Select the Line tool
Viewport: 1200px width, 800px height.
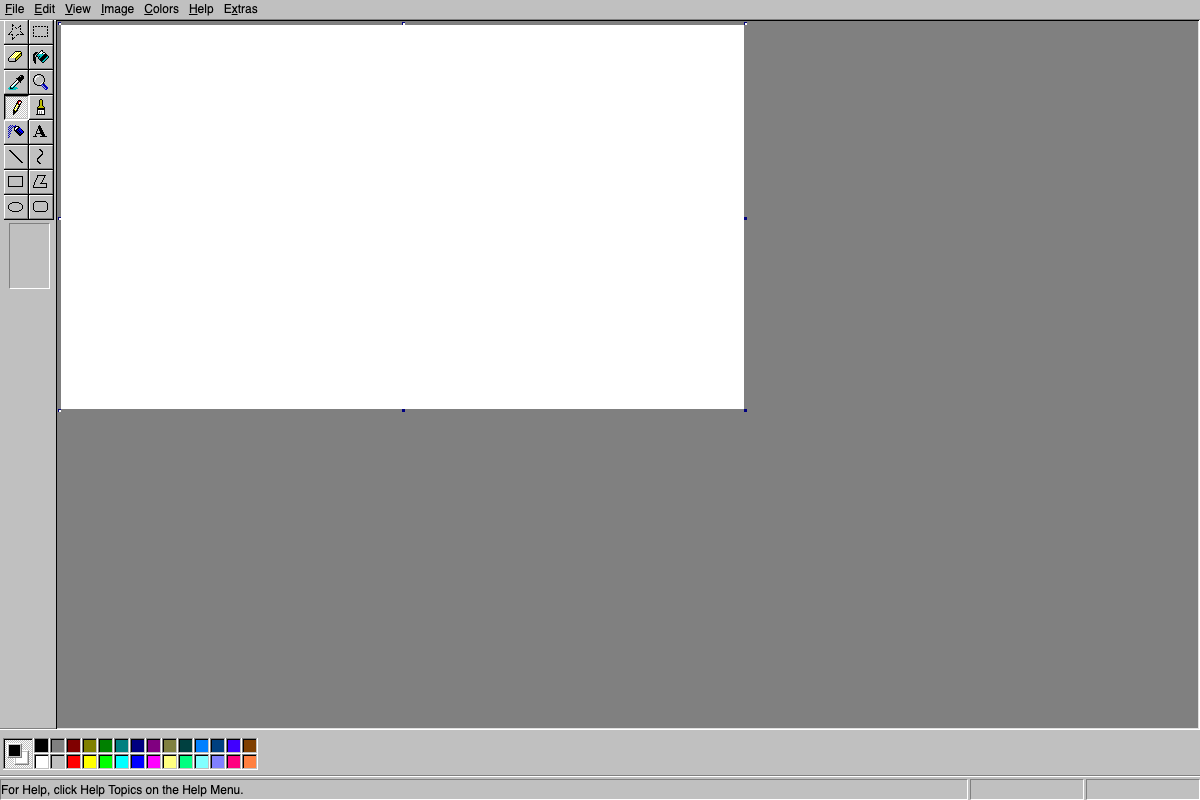pos(16,156)
